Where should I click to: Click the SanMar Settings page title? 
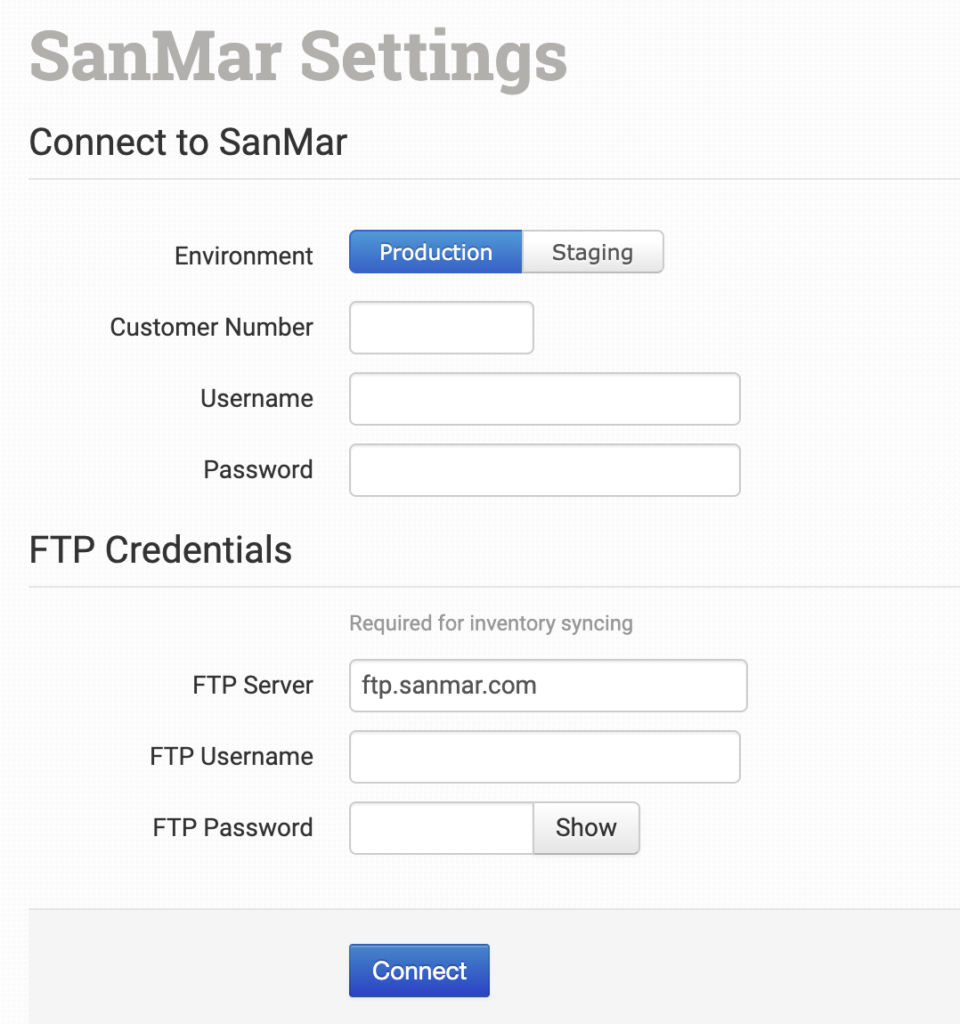(298, 57)
